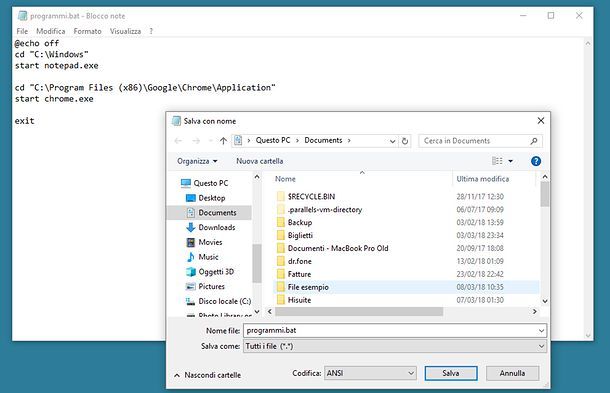Select Questo PC in navigation pane
610x393 pixels.
pos(210,183)
